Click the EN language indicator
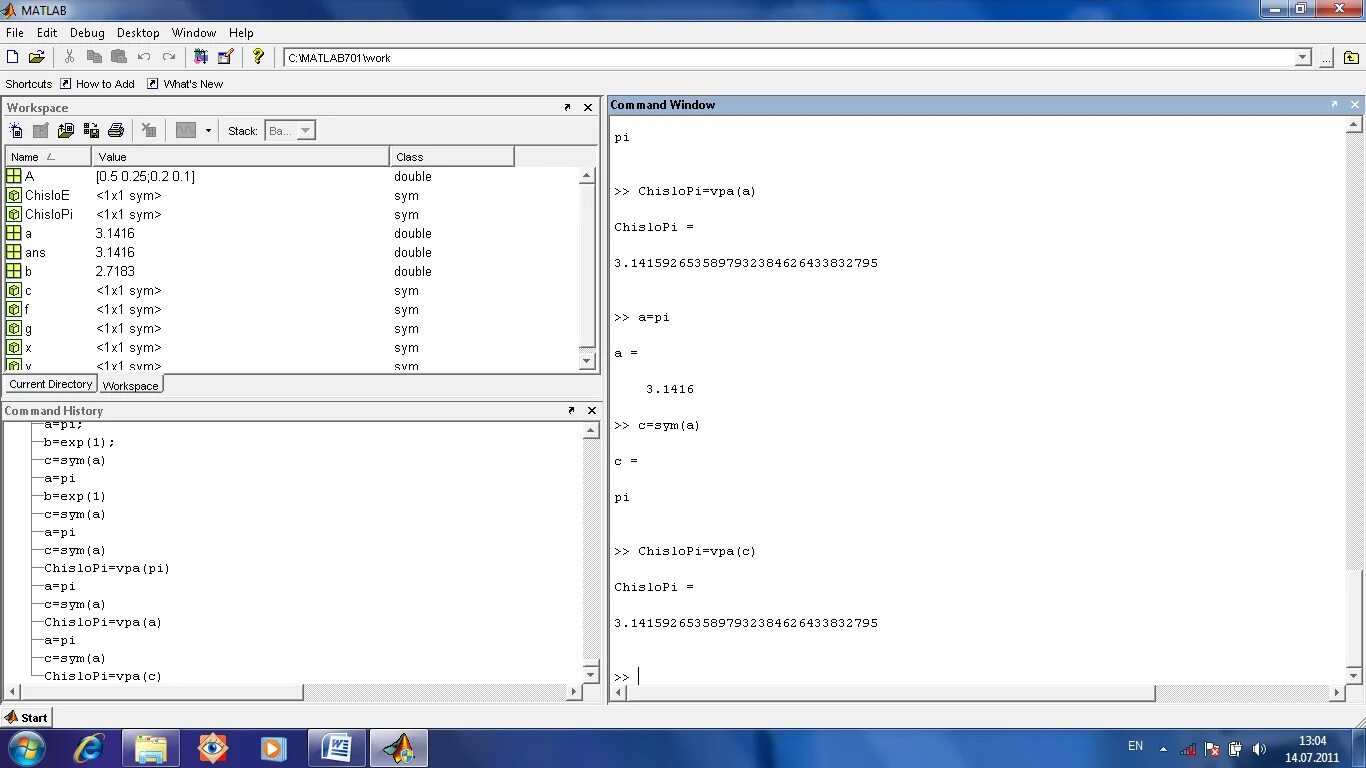The image size is (1366, 768). pos(1135,746)
